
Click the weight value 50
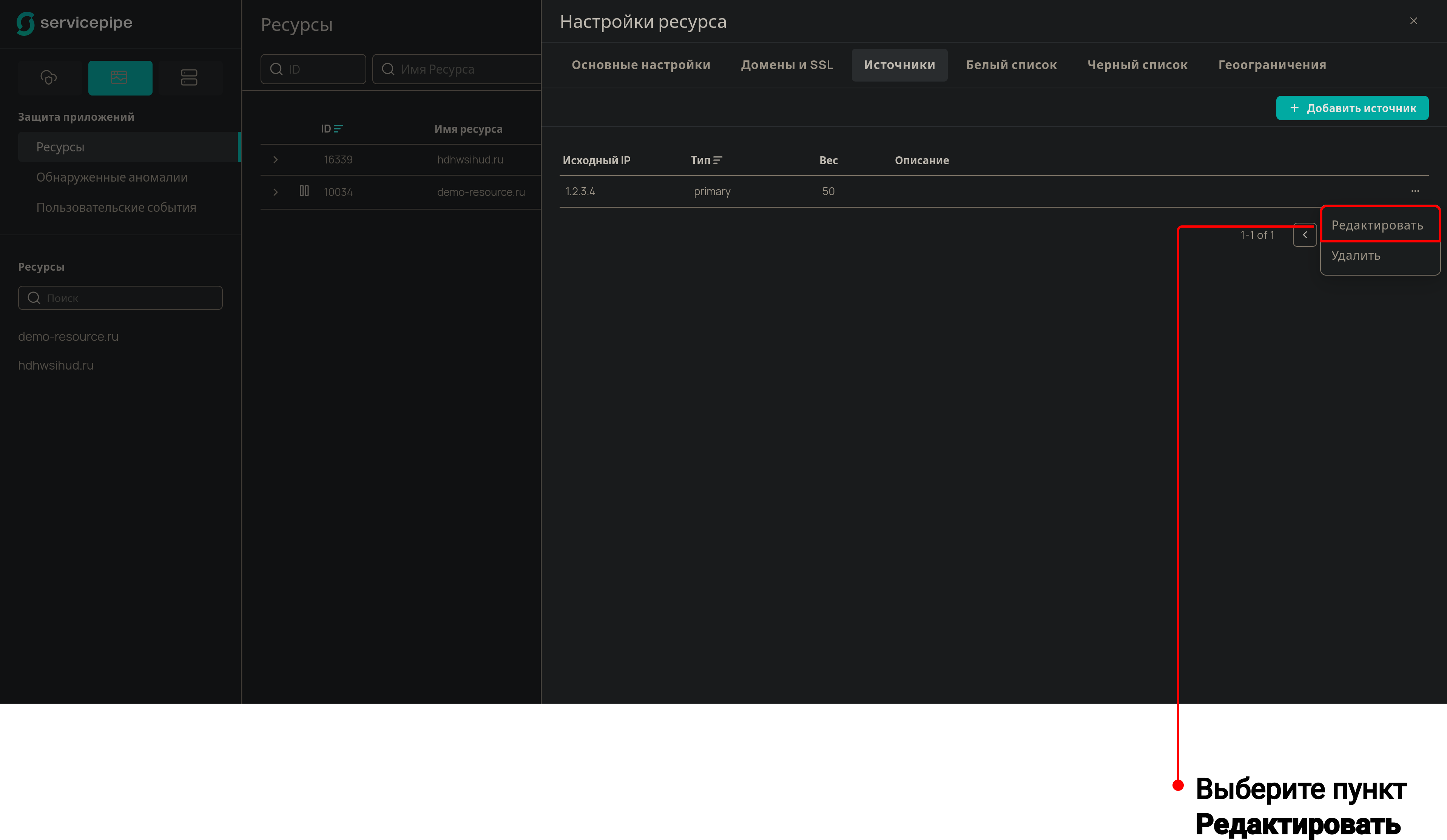click(x=828, y=191)
